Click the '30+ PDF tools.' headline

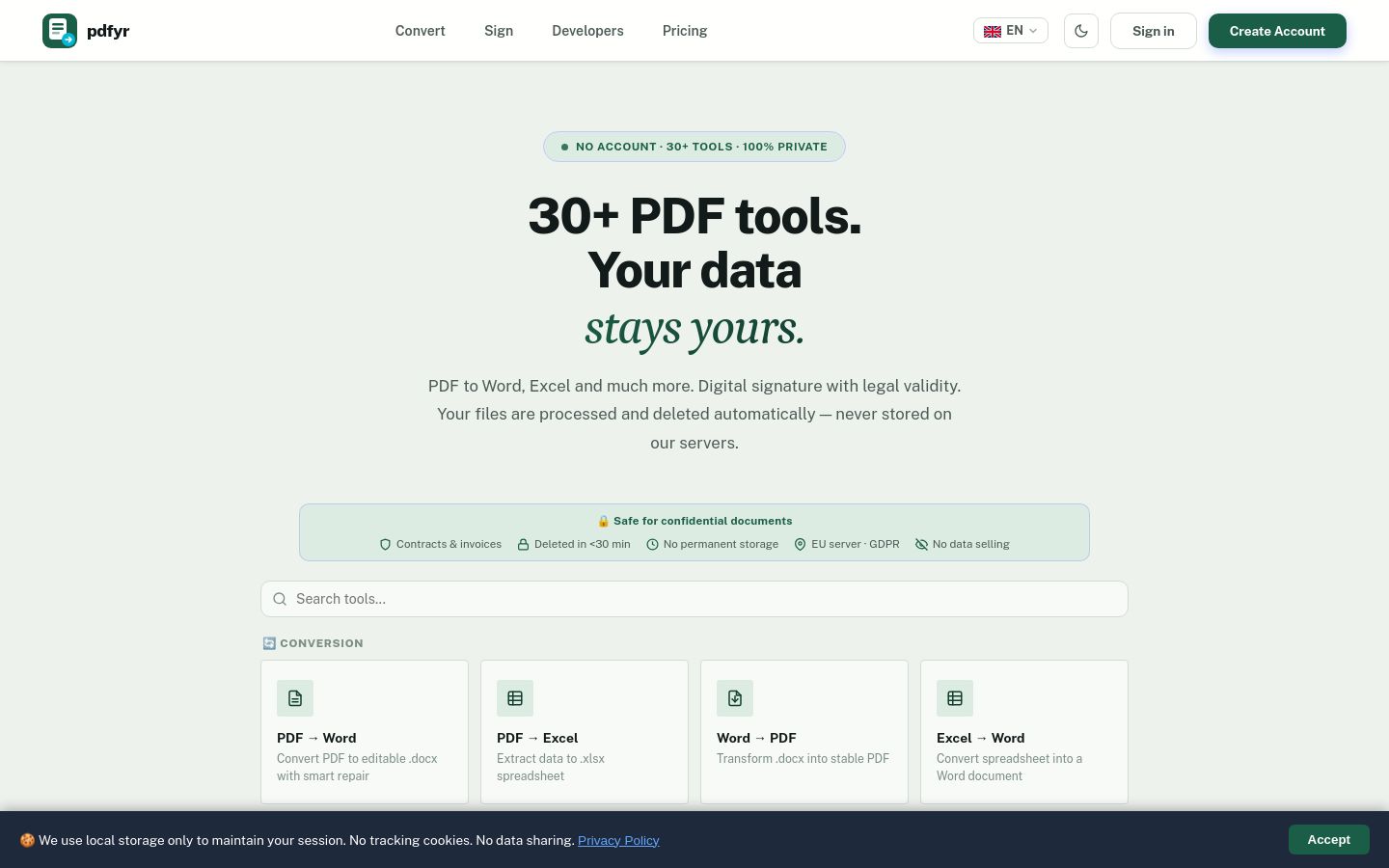694,216
